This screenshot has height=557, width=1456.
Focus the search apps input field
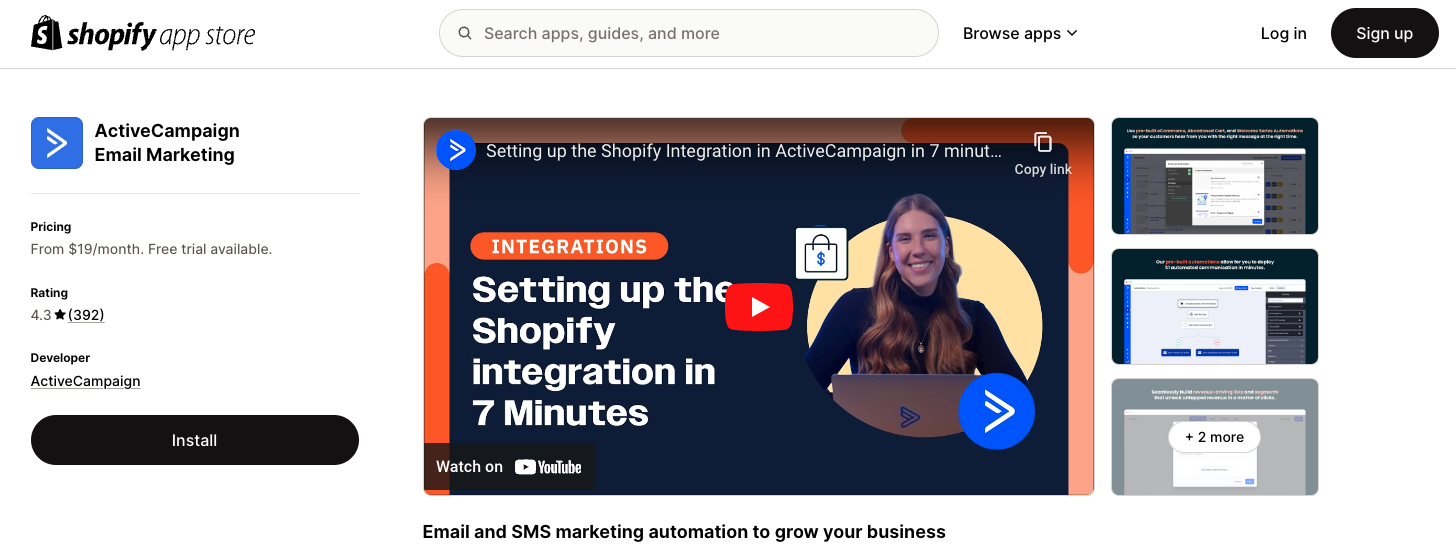688,33
